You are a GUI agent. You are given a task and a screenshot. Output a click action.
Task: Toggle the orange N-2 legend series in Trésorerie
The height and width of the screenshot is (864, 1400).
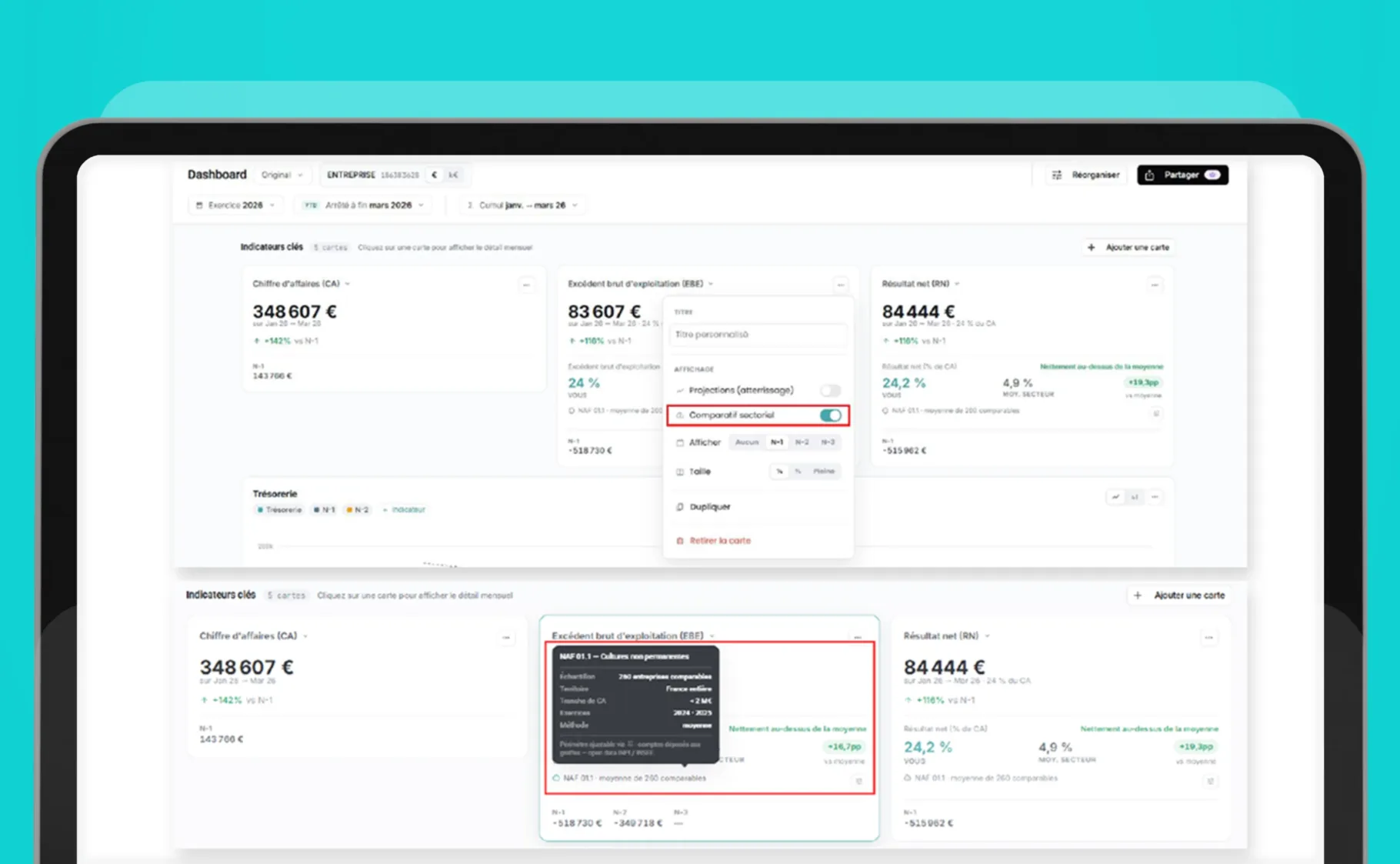pyautogui.click(x=358, y=509)
